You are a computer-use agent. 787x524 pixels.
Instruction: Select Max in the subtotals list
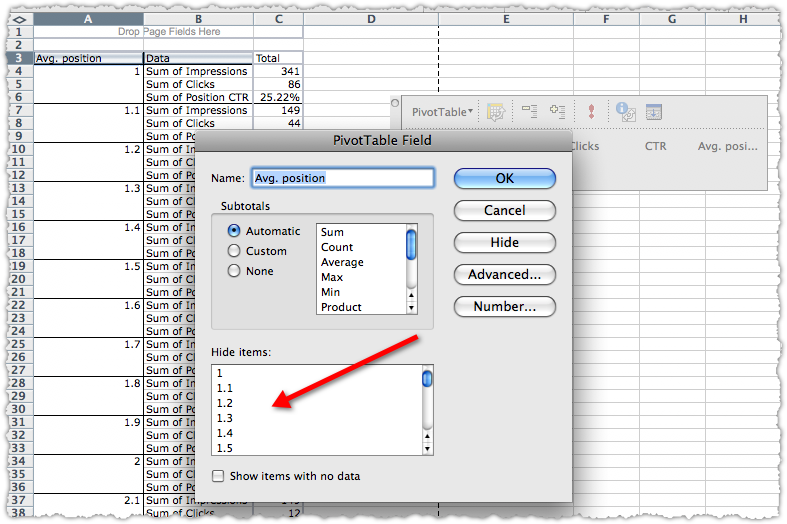click(x=361, y=277)
